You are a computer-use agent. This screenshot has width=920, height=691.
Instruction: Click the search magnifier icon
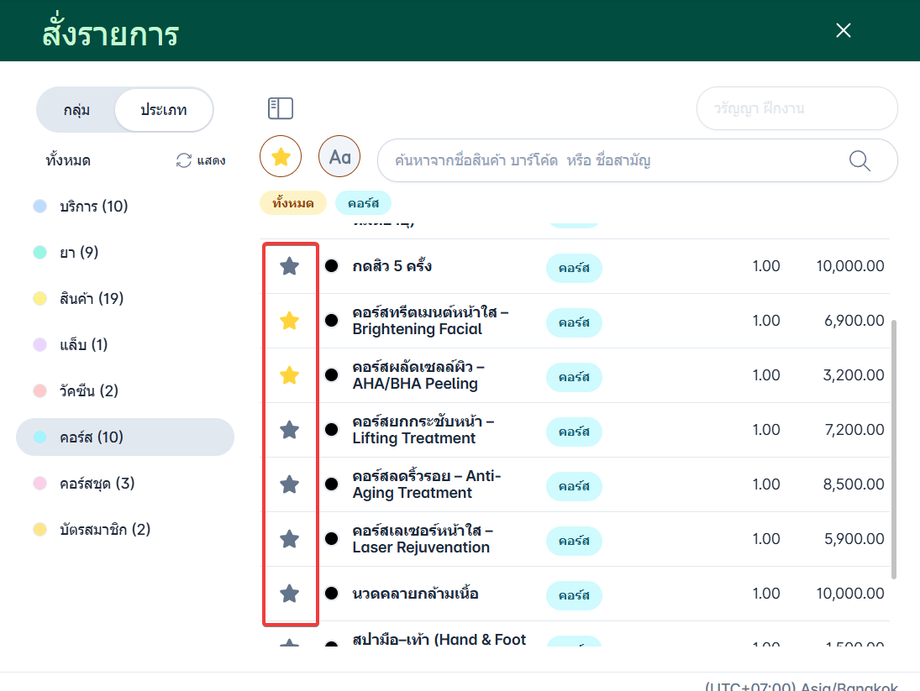[858, 160]
